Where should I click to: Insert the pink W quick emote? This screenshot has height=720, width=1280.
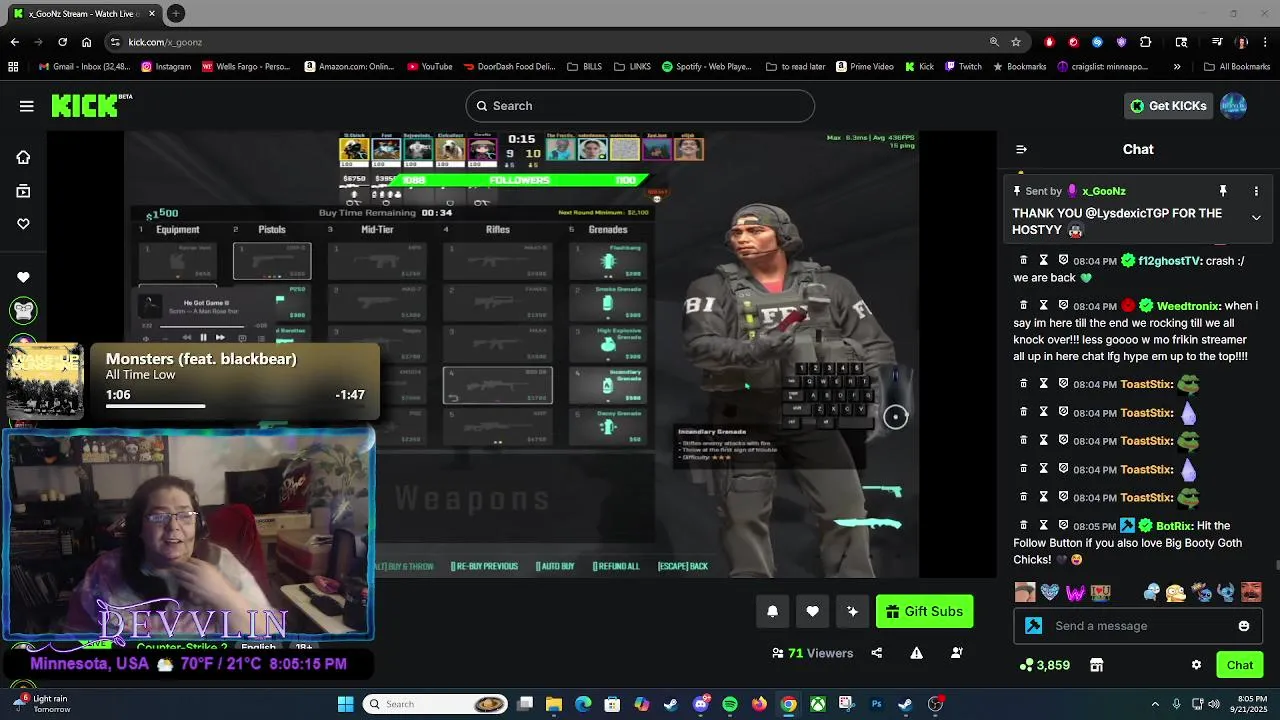[1075, 592]
